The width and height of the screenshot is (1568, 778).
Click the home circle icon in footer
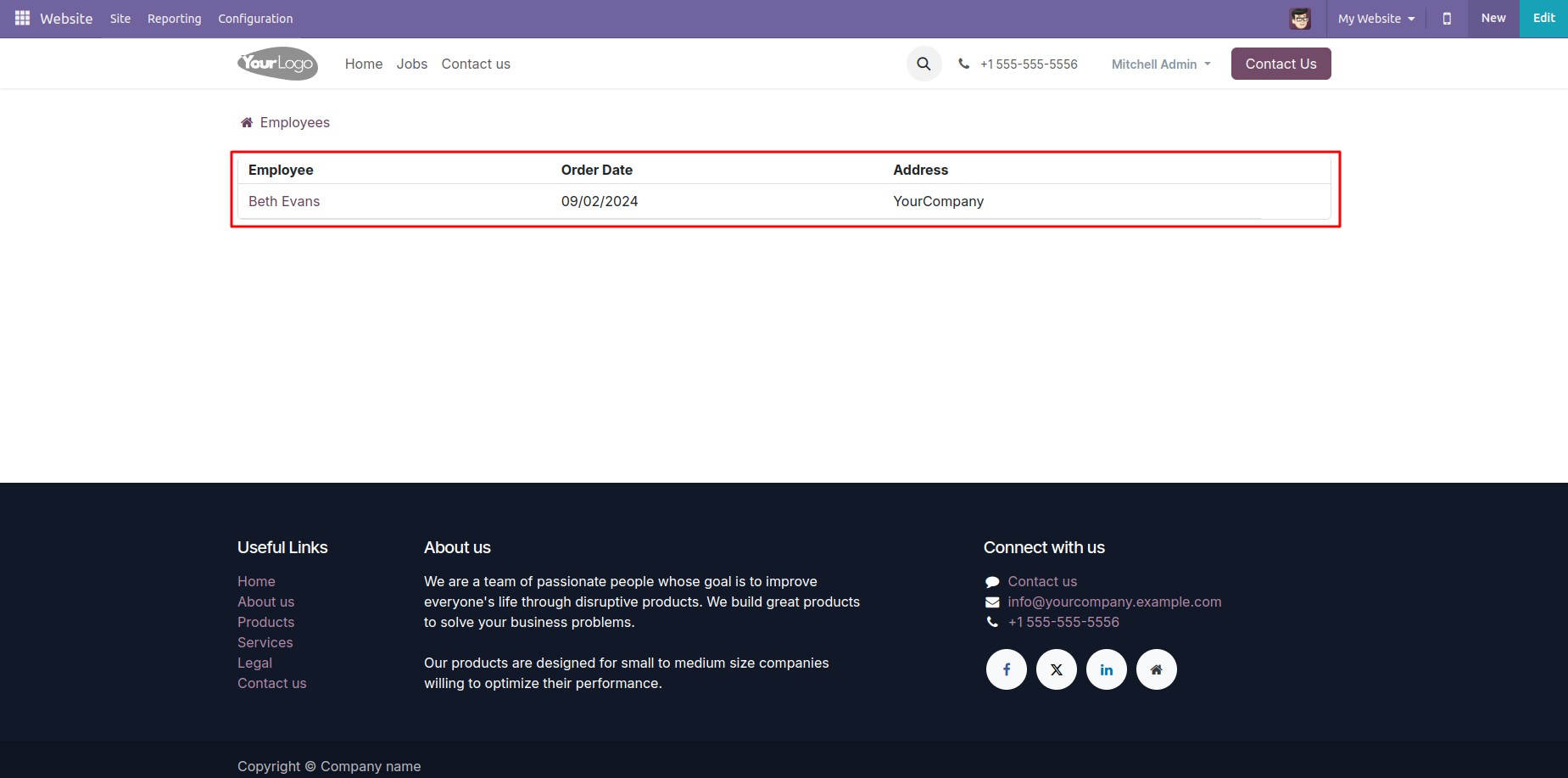point(1156,669)
